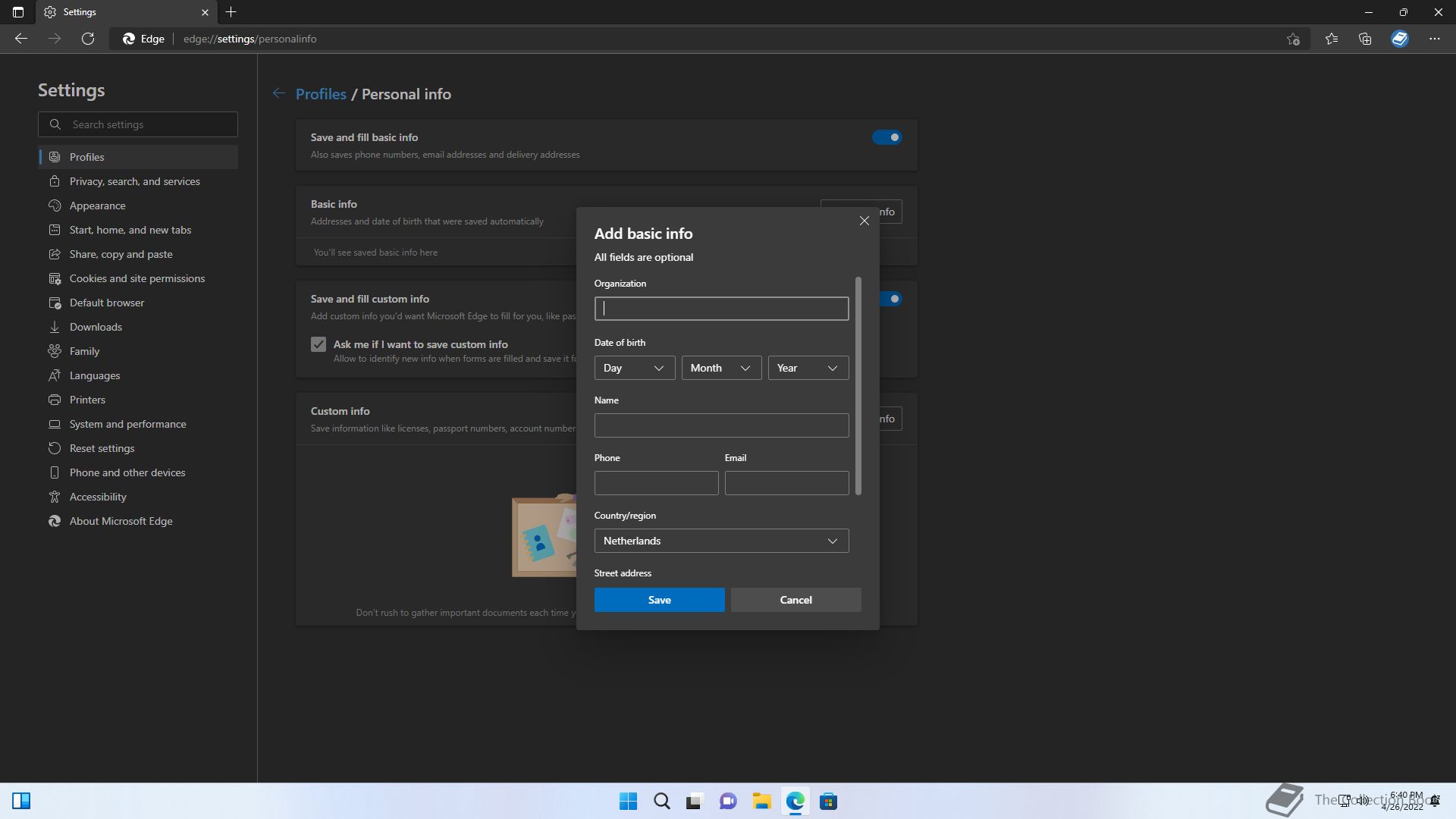1456x819 pixels.
Task: Open File Explorer from the taskbar
Action: (x=761, y=801)
